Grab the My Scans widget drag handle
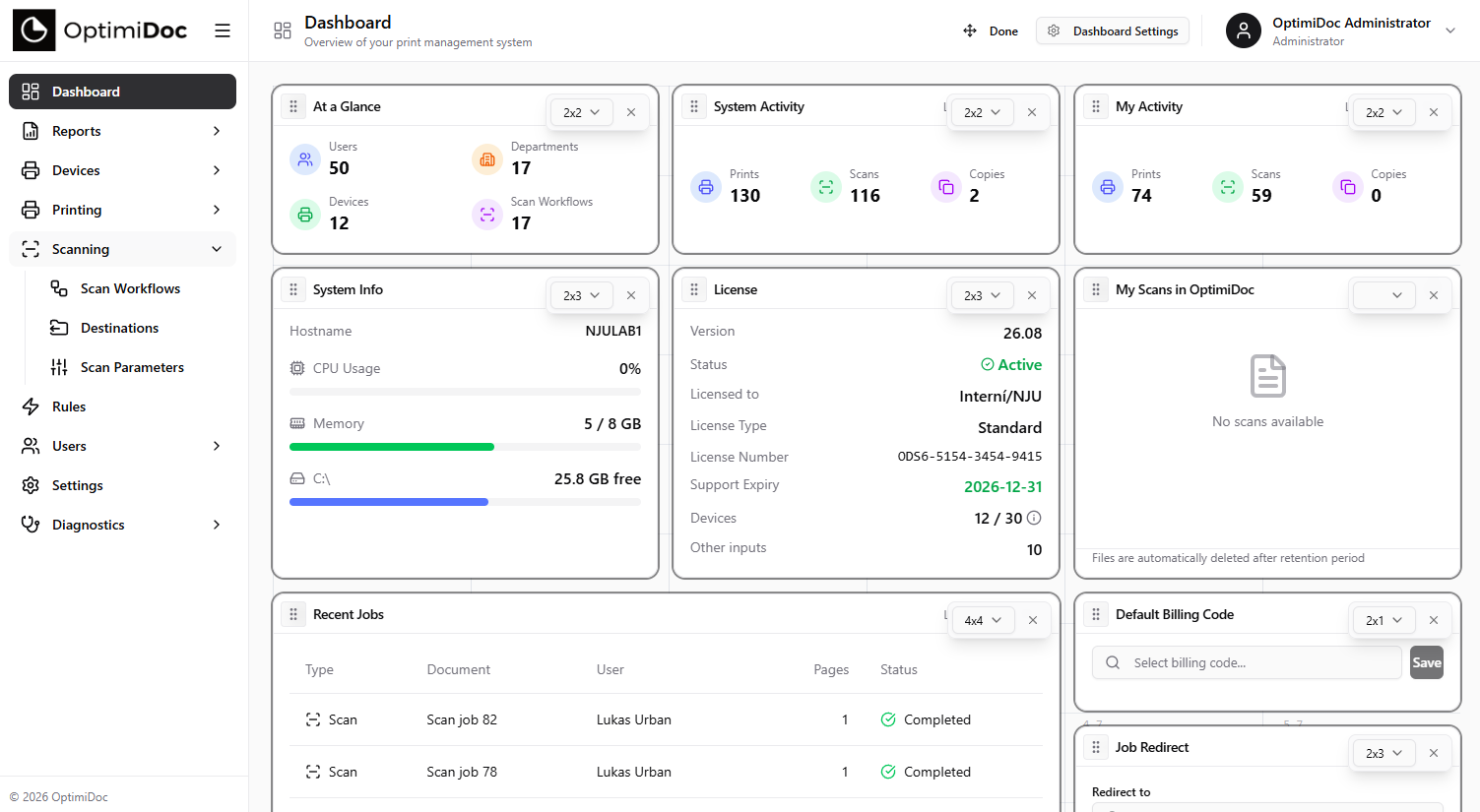Image resolution: width=1480 pixels, height=812 pixels. pos(1096,289)
